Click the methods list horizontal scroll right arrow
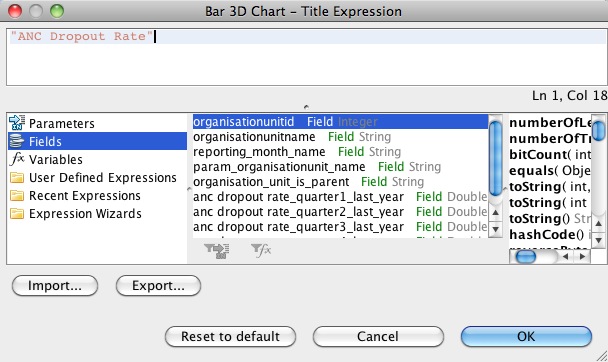The image size is (608, 362). tap(582, 256)
